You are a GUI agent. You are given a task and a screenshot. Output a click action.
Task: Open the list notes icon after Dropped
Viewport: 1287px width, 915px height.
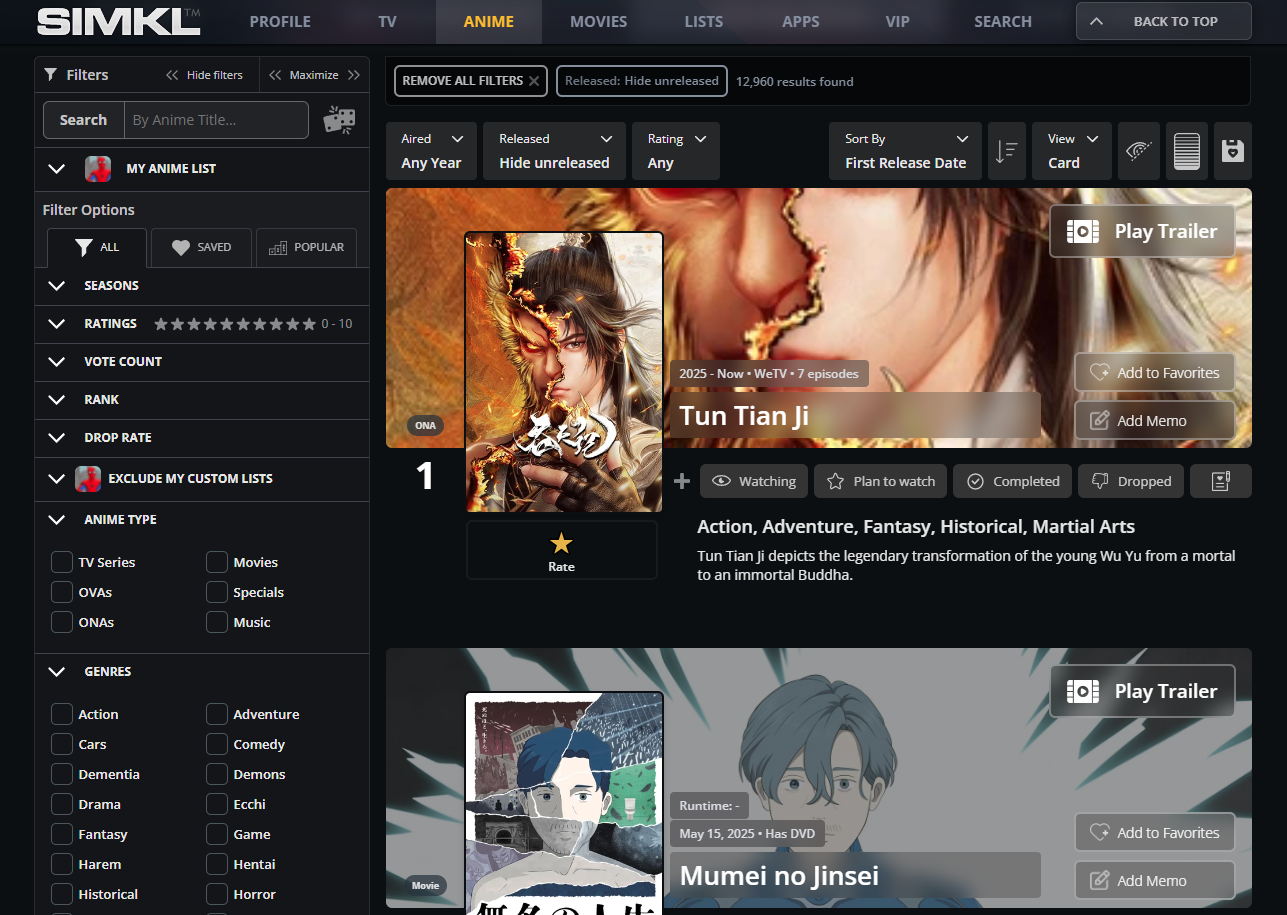(1220, 481)
